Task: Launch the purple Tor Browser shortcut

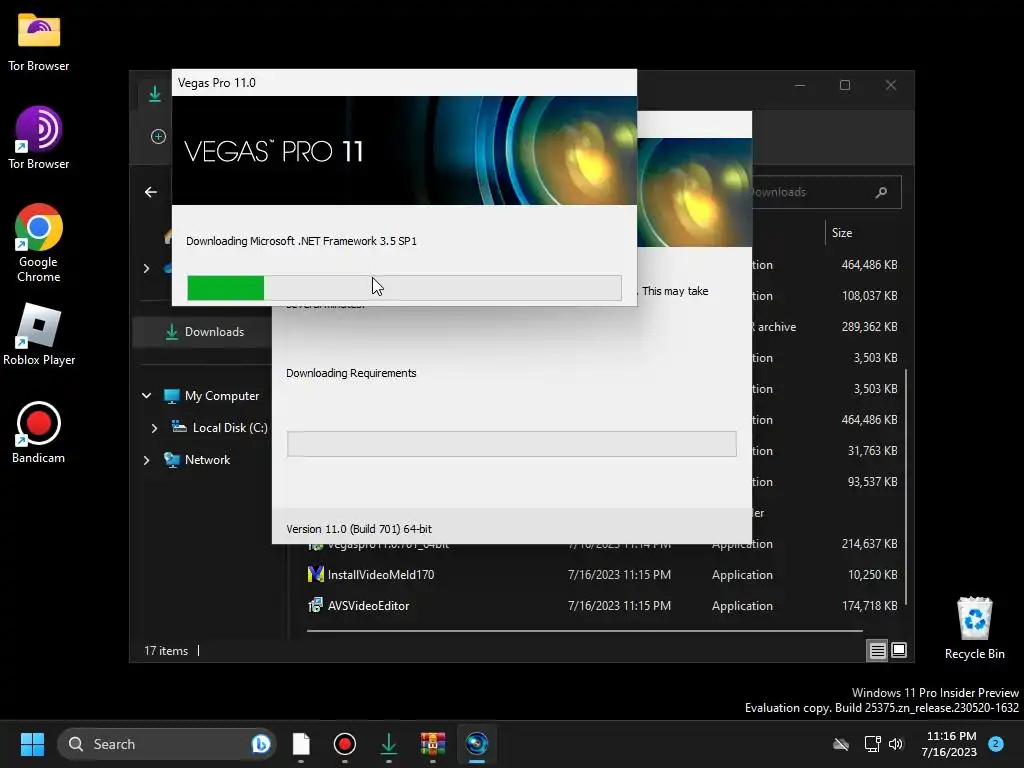Action: pos(39,138)
